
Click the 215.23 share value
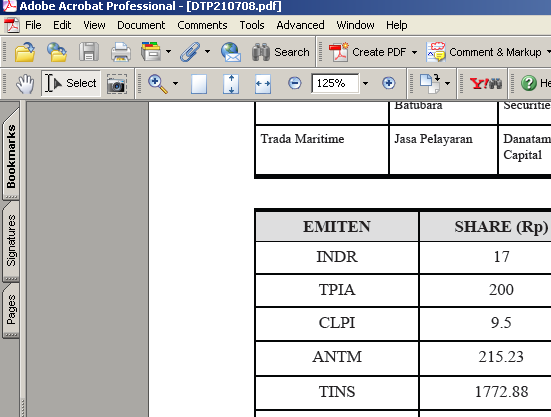click(501, 357)
